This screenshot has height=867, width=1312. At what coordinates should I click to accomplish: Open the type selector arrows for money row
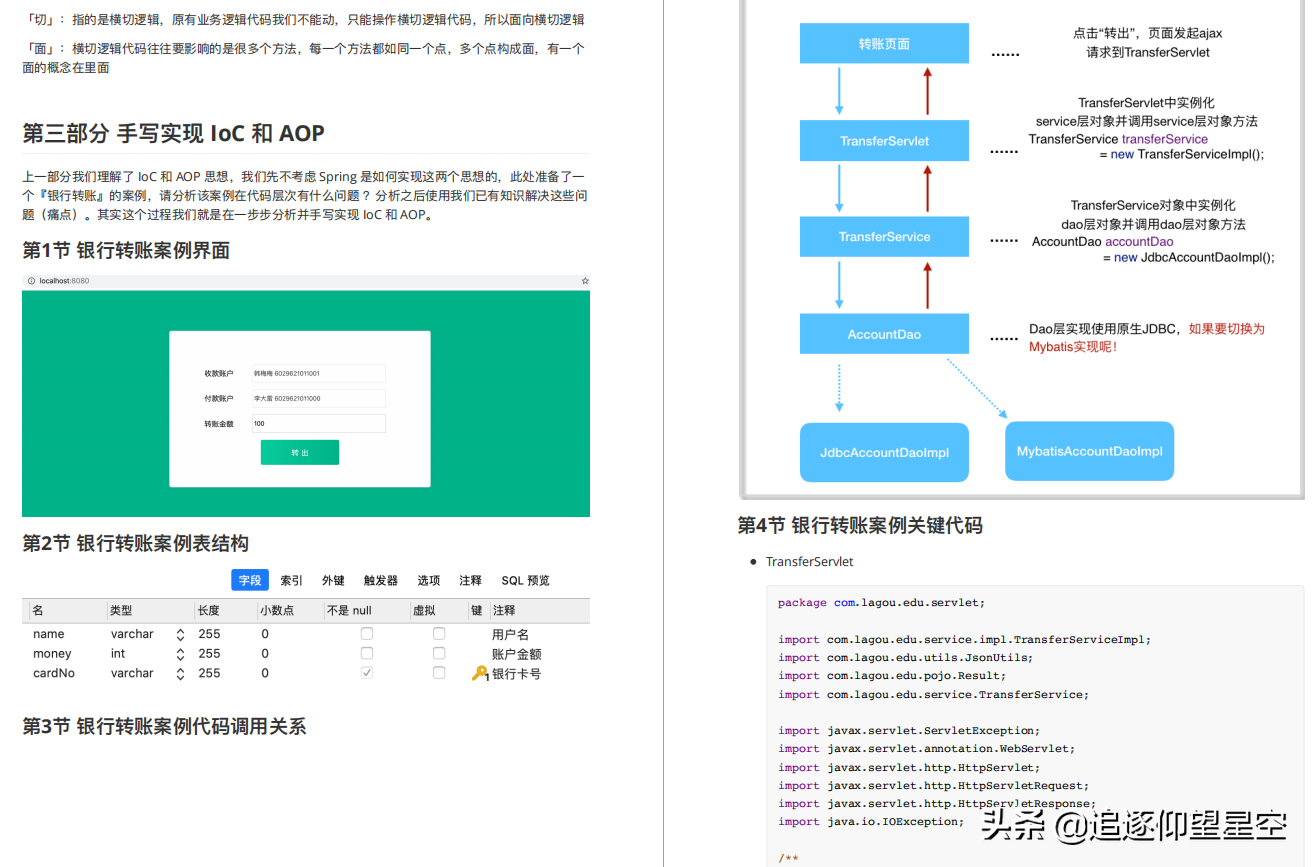point(180,654)
